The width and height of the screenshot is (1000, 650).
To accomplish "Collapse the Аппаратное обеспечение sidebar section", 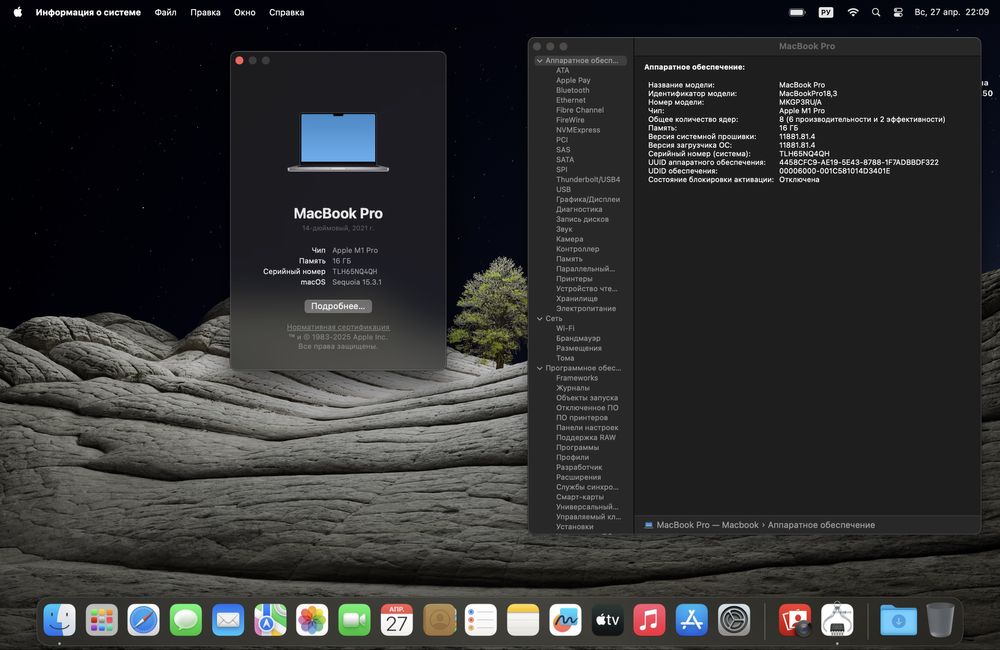I will point(540,61).
